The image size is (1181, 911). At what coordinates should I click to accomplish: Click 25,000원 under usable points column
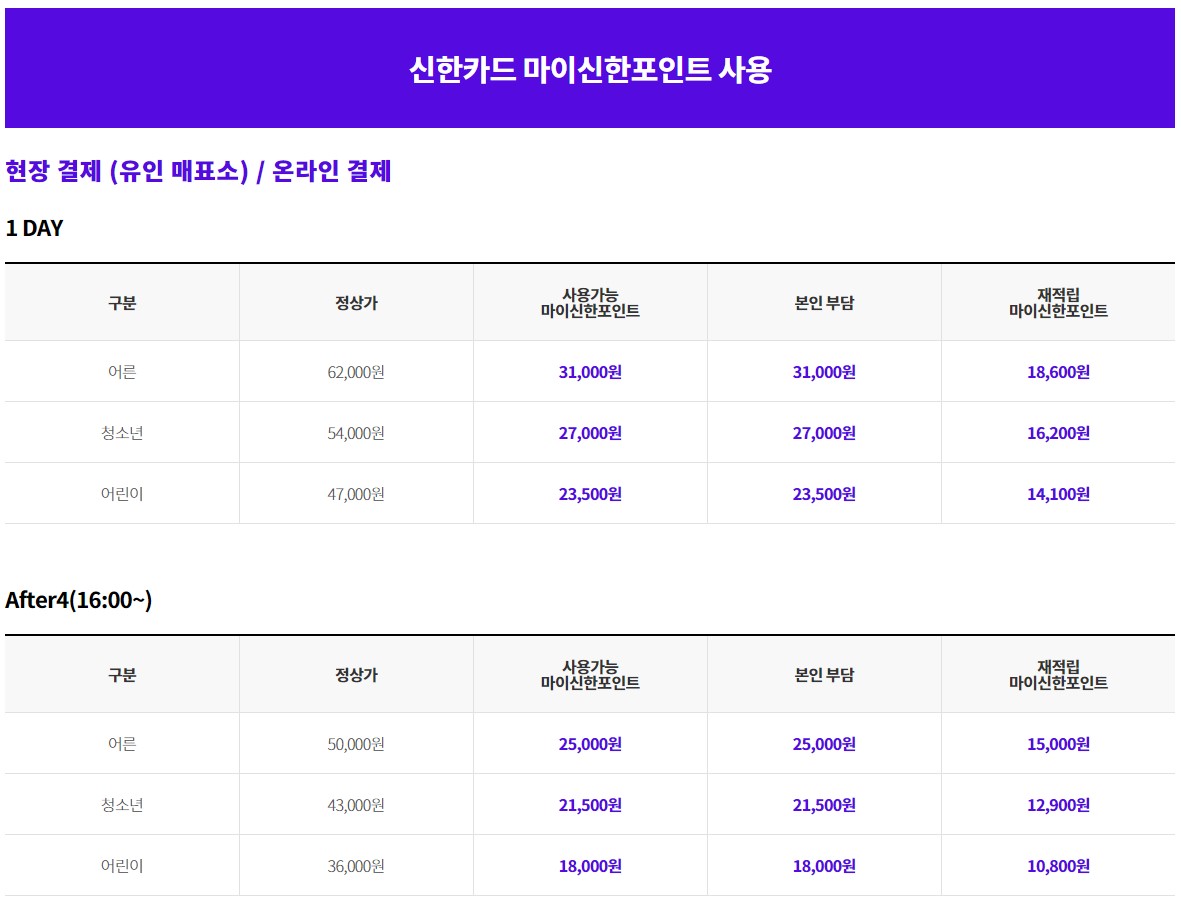(590, 744)
